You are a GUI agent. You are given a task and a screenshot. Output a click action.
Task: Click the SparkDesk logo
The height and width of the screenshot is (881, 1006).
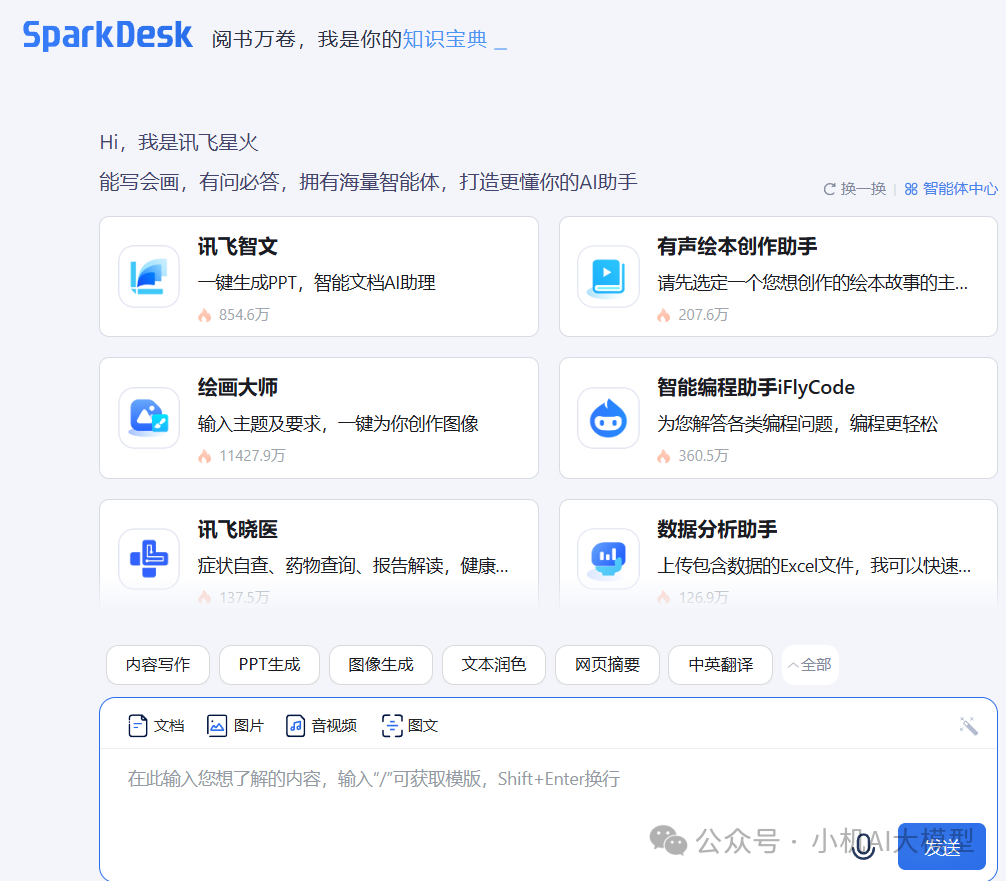pyautogui.click(x=107, y=35)
